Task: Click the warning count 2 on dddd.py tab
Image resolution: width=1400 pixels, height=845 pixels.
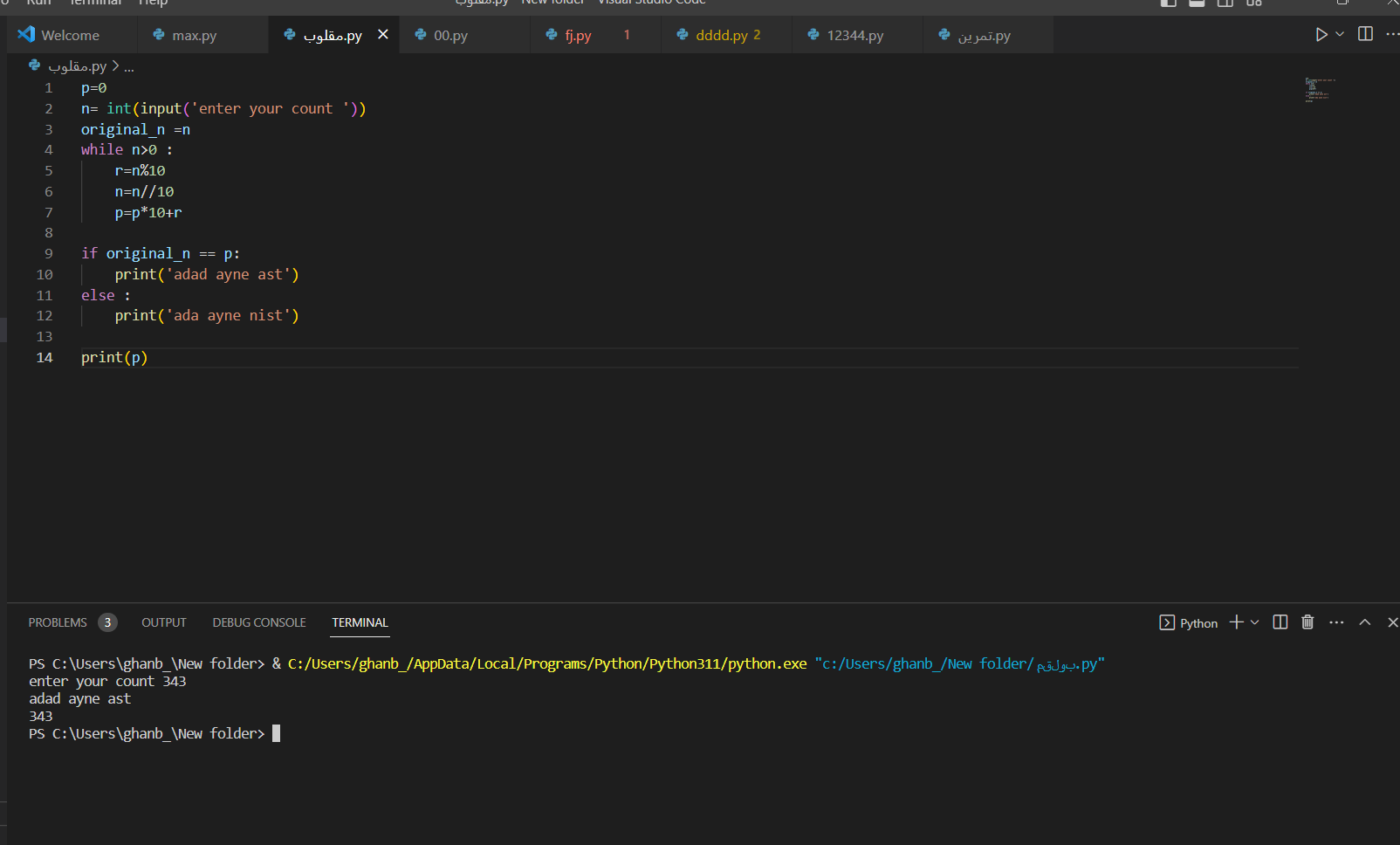Action: click(757, 35)
